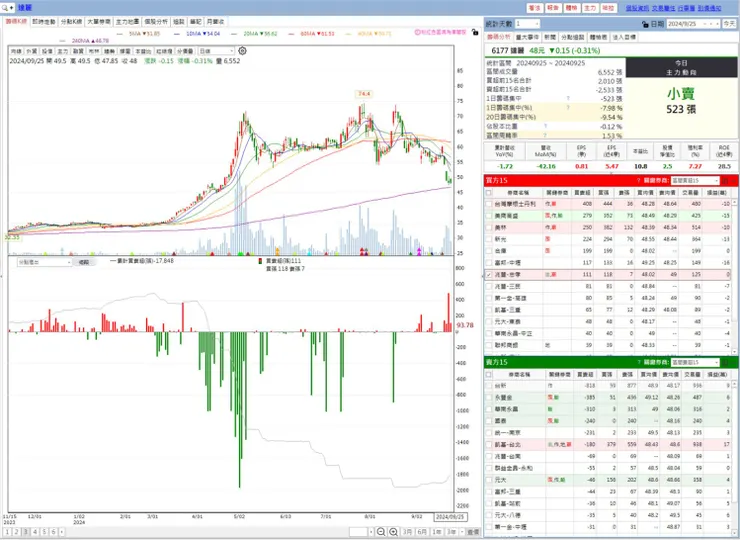740x540 pixels.
Task: Tick the 永豐金 row checkbox in 賣方15
Action: coord(489,397)
